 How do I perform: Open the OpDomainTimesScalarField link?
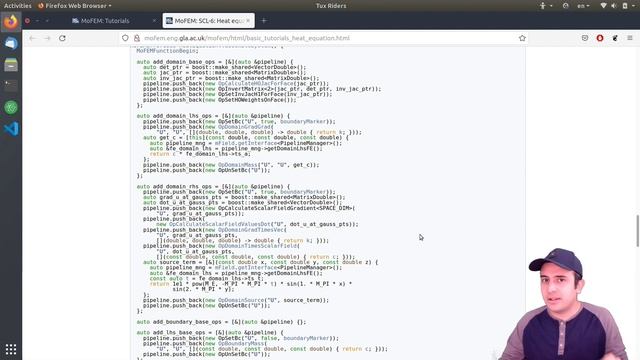click(x=258, y=246)
